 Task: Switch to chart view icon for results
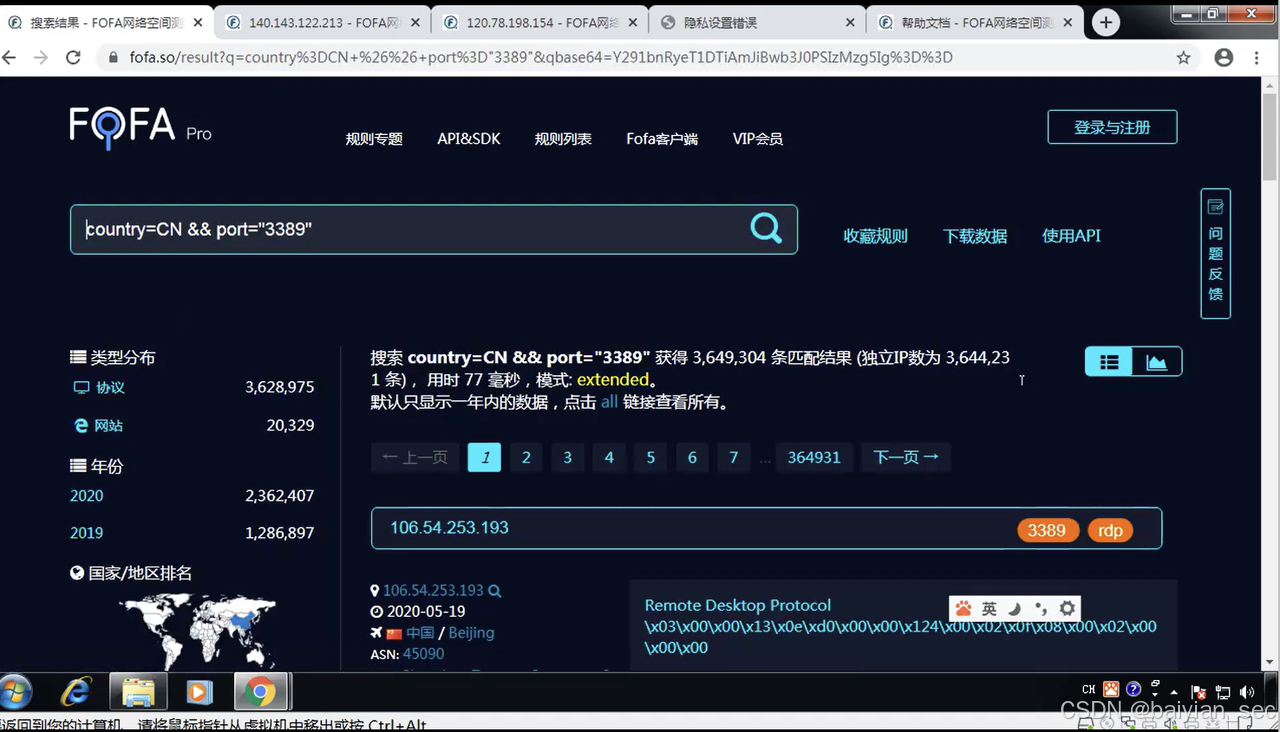coord(1157,362)
